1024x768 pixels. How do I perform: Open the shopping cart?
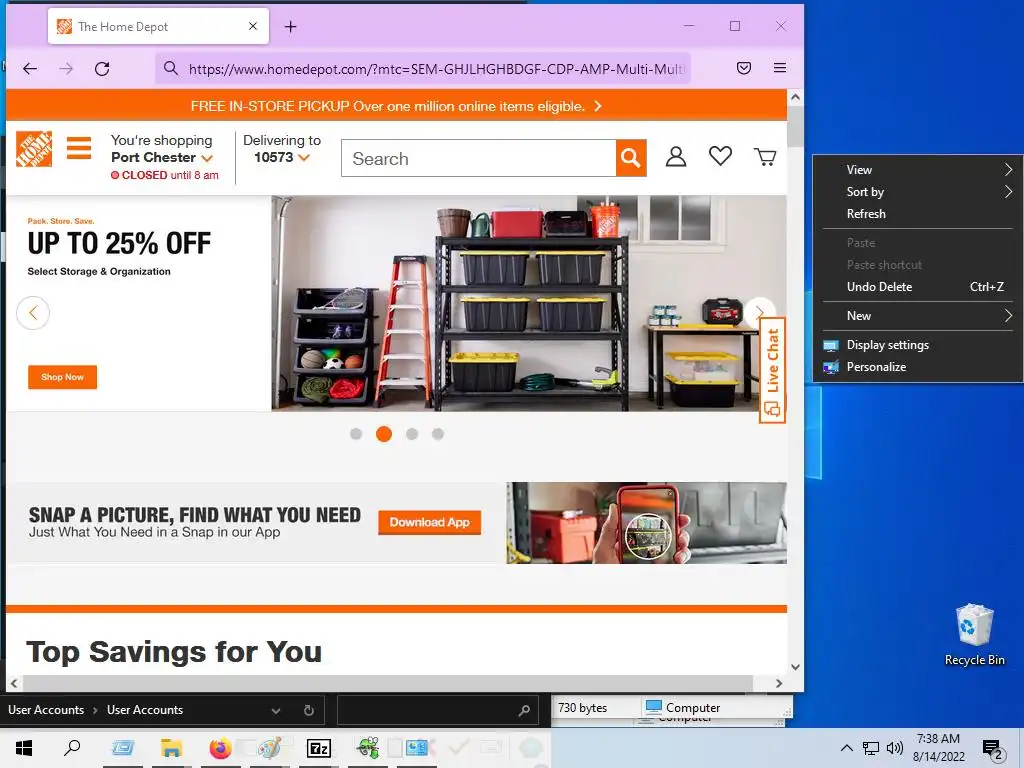[765, 157]
